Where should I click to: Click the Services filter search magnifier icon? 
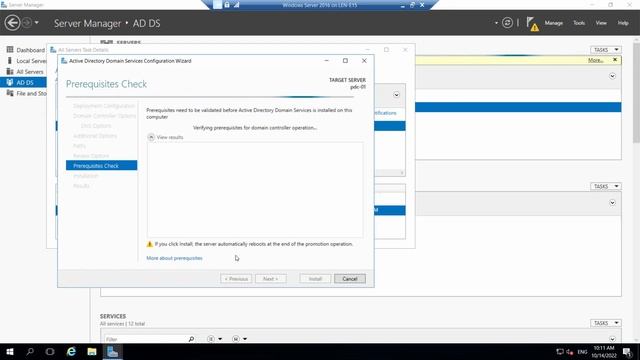pyautogui.click(x=191, y=339)
